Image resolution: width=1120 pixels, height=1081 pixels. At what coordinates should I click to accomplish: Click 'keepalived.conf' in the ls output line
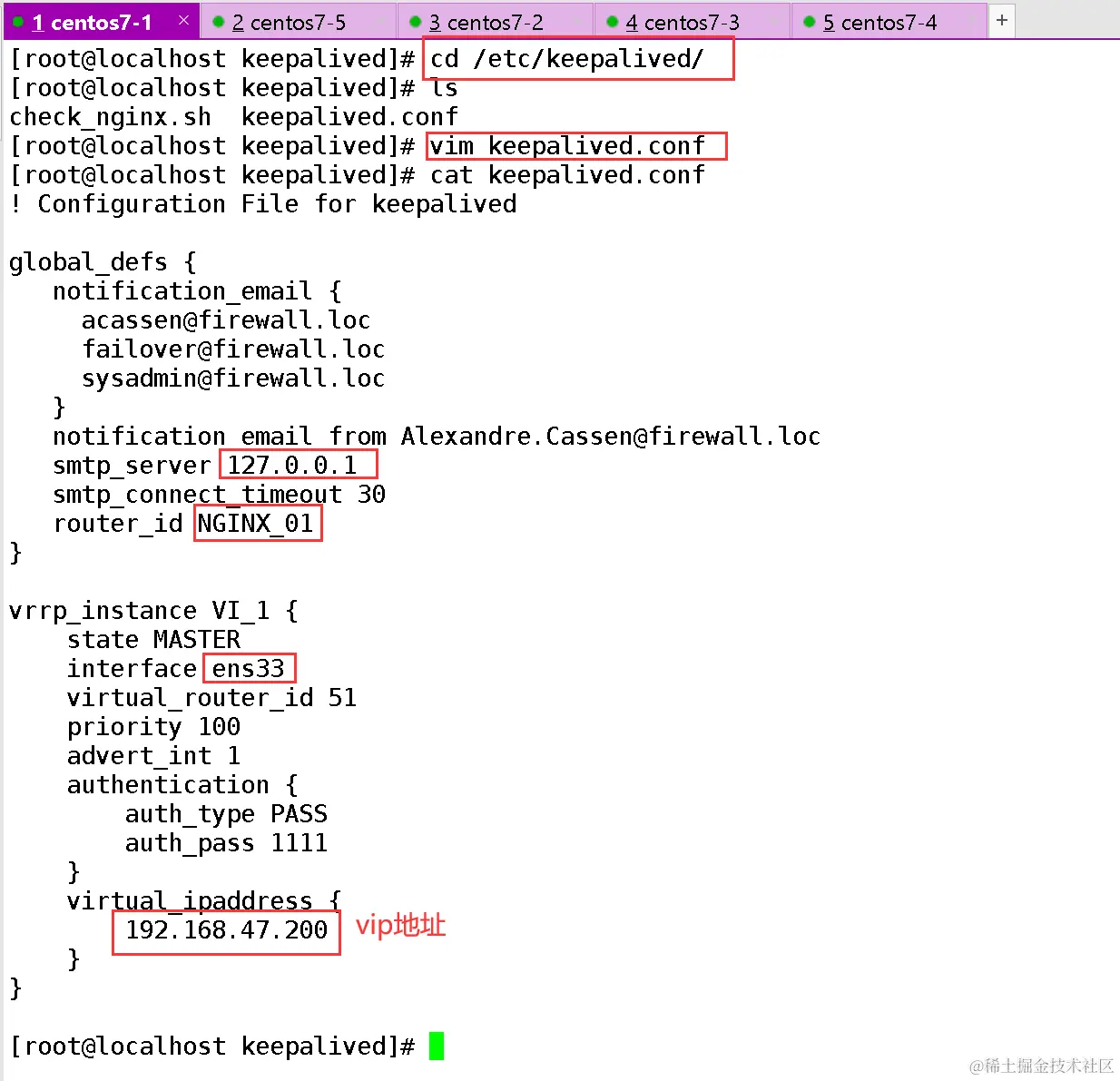pos(349,117)
